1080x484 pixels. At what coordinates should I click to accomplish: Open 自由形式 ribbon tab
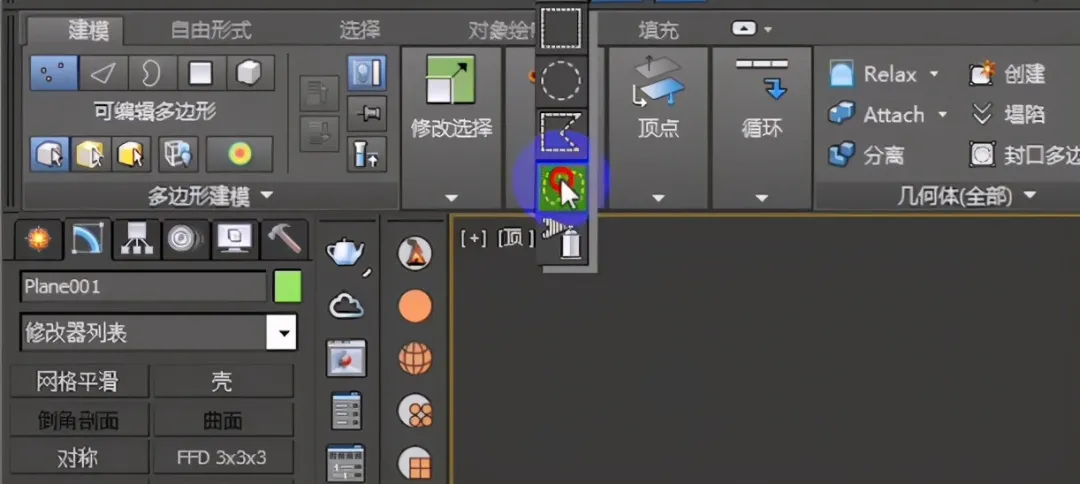211,30
